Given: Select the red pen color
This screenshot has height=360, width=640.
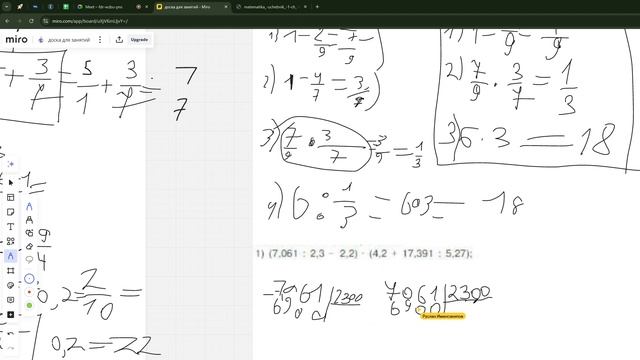Looking at the screenshot, I should pos(29,292).
